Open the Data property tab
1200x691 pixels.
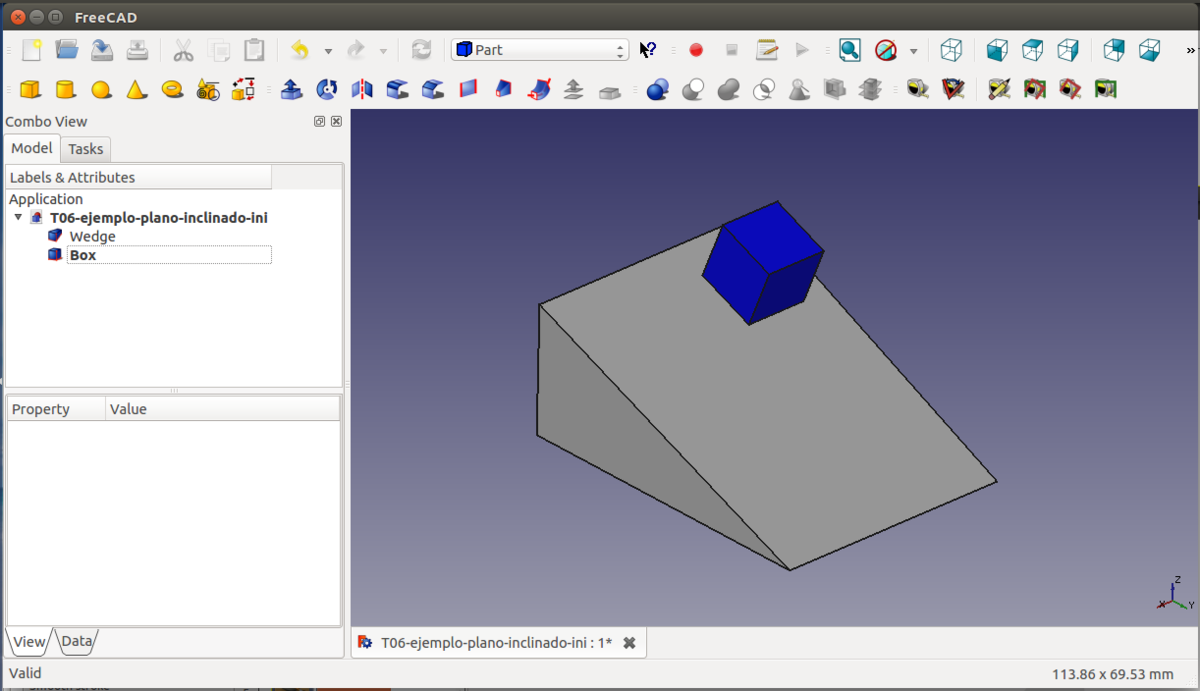pyautogui.click(x=76, y=642)
